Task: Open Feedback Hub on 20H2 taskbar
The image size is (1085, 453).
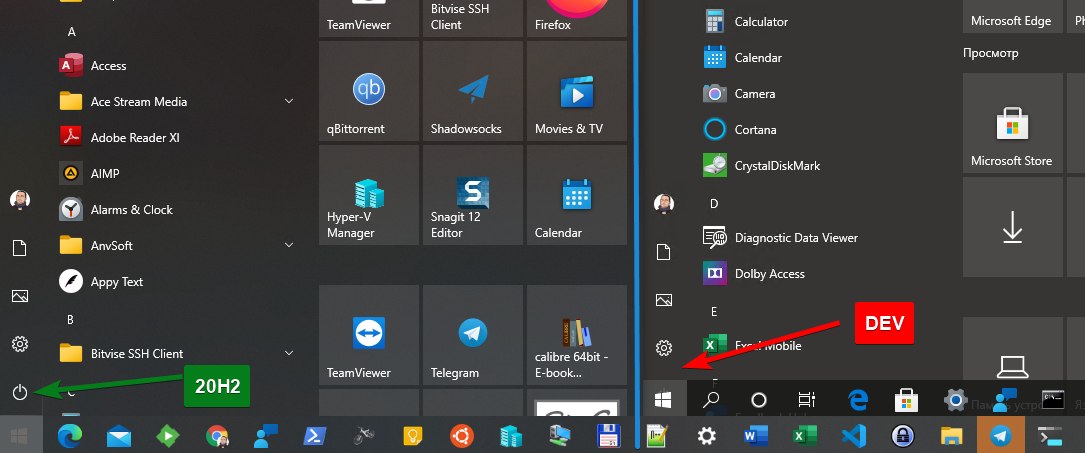Action: point(264,435)
